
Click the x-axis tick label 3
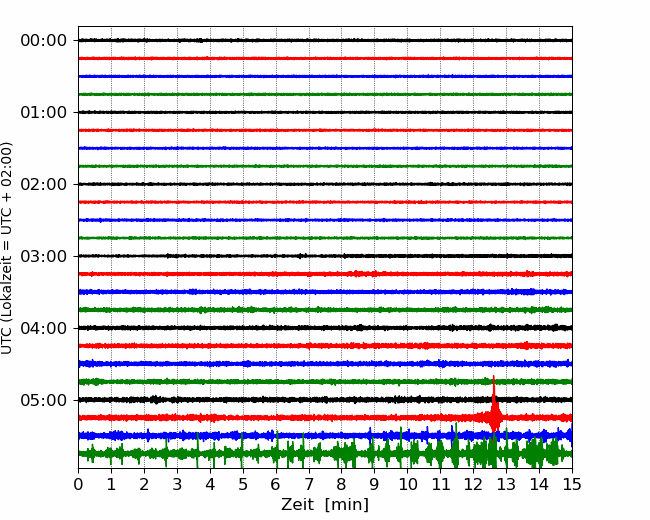point(177,484)
